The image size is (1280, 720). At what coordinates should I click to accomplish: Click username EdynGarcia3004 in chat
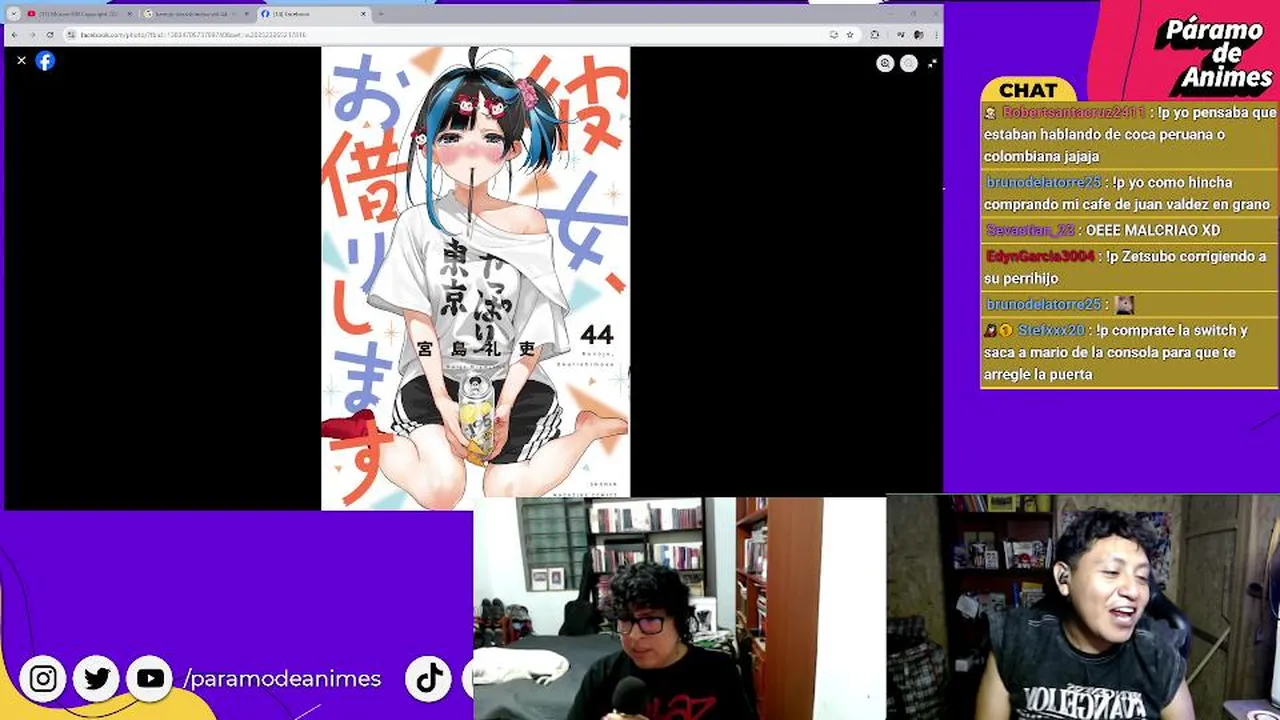pyautogui.click(x=1041, y=257)
